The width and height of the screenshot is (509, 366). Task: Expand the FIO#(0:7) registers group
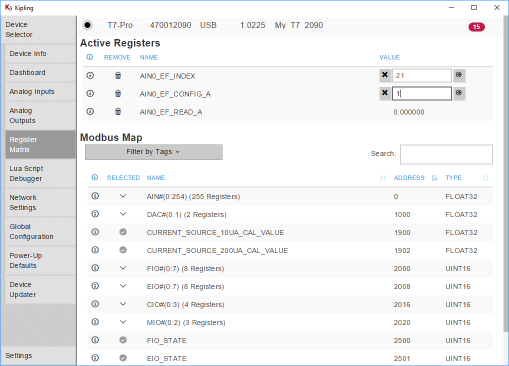click(123, 268)
